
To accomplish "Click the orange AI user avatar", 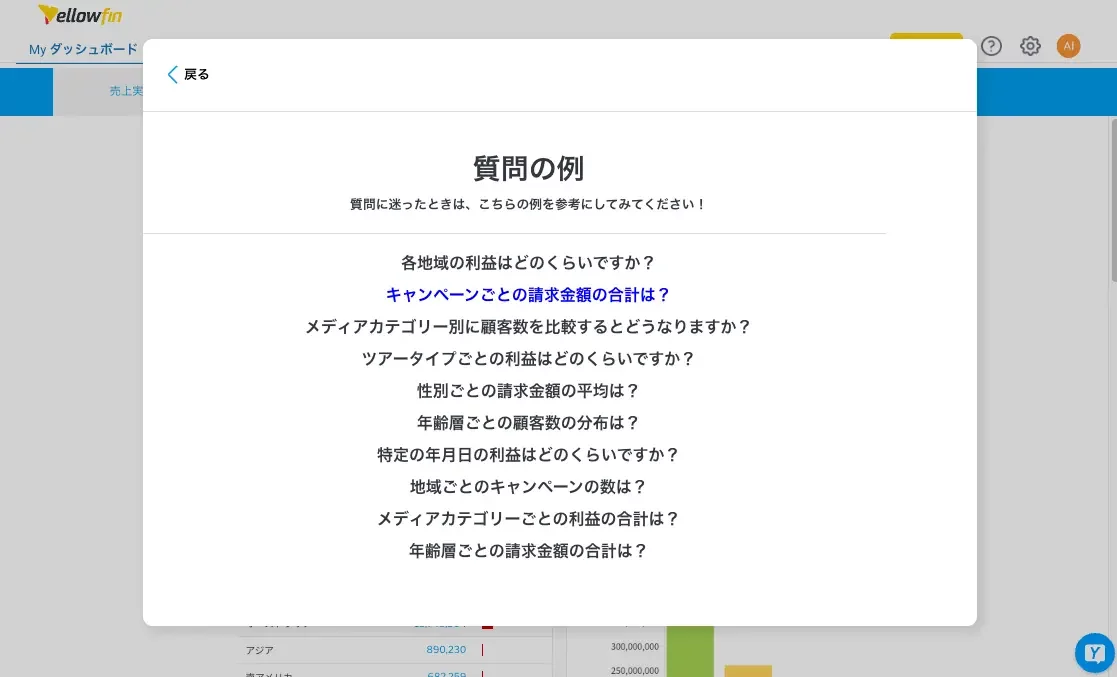I will (1069, 46).
